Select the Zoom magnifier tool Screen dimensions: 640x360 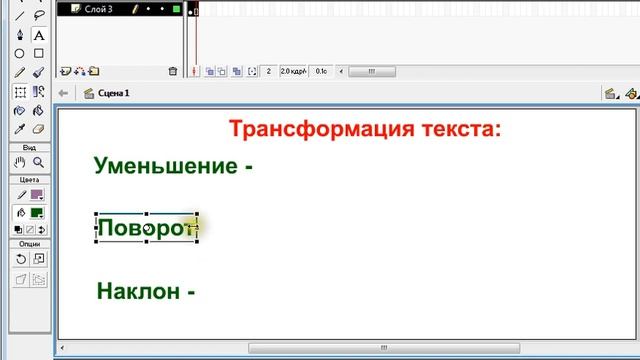tap(39, 162)
